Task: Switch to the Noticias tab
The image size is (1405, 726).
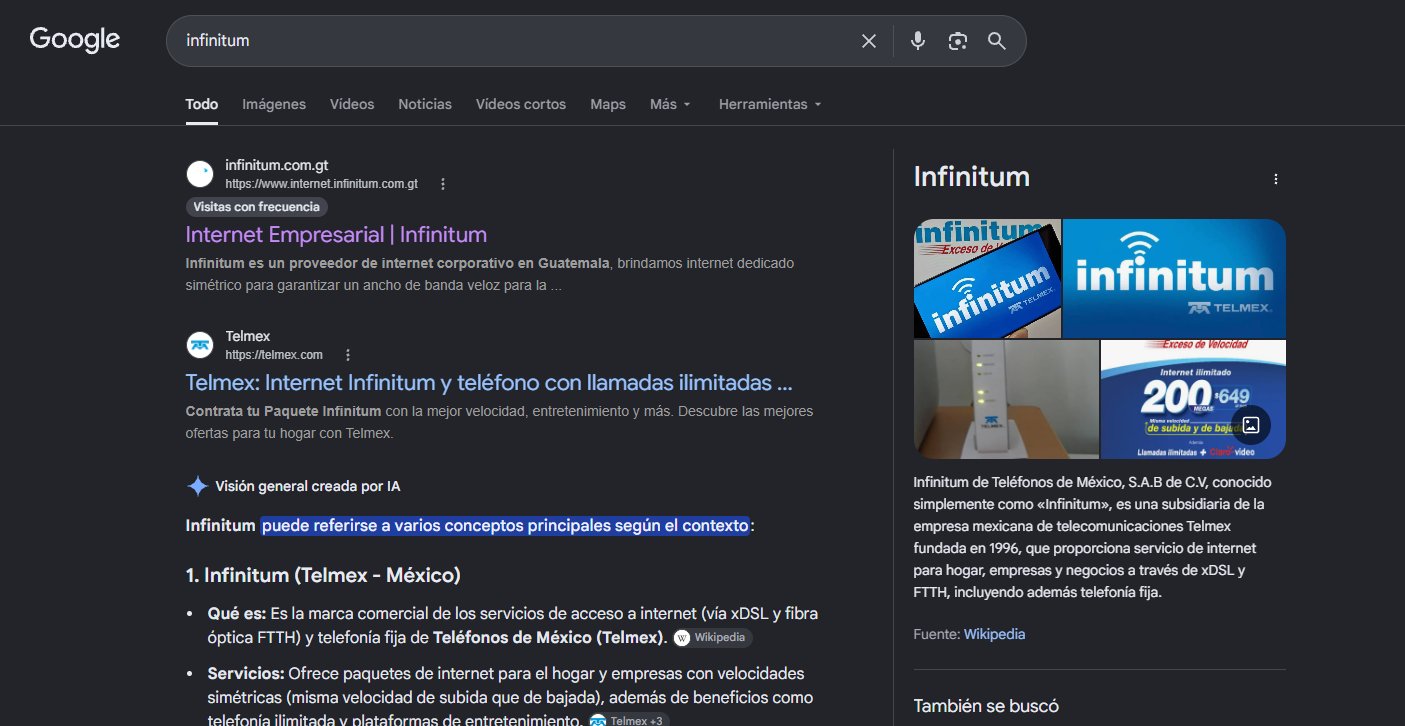Action: pyautogui.click(x=425, y=104)
